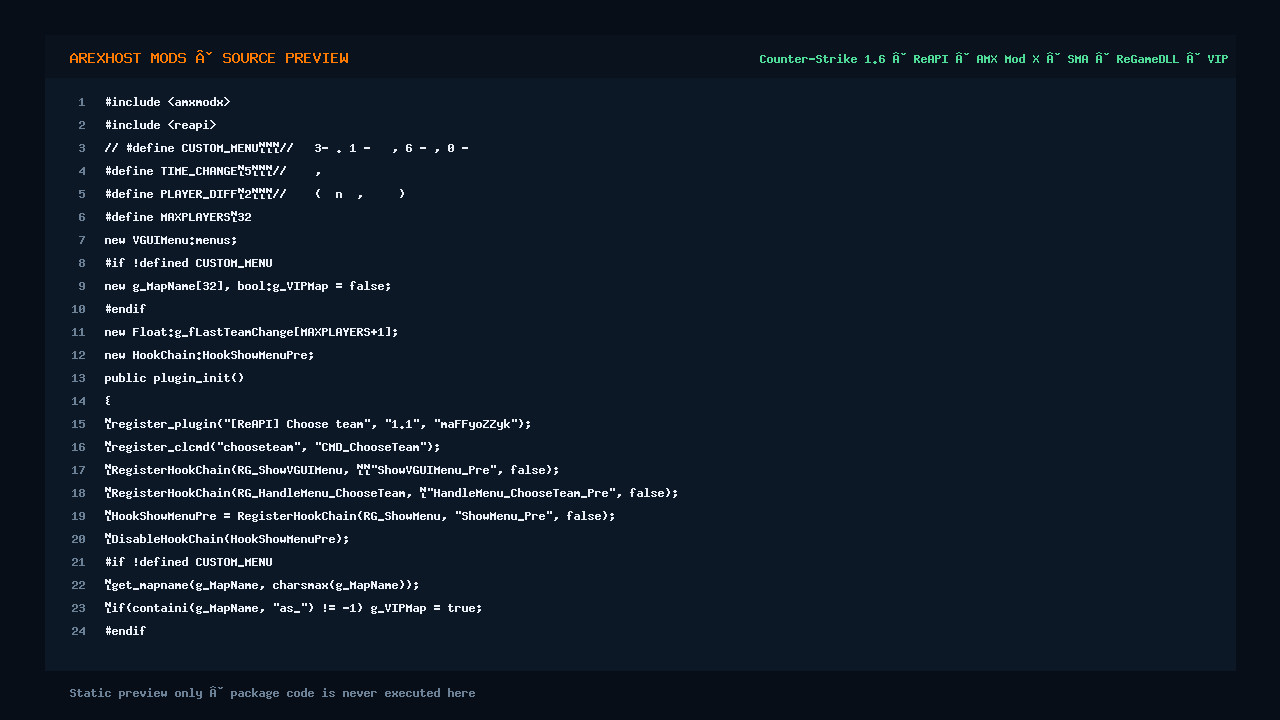Click '#if !defined CUSTOM_MENU' on line 8
Image resolution: width=1280 pixels, height=720 pixels.
(x=188, y=263)
